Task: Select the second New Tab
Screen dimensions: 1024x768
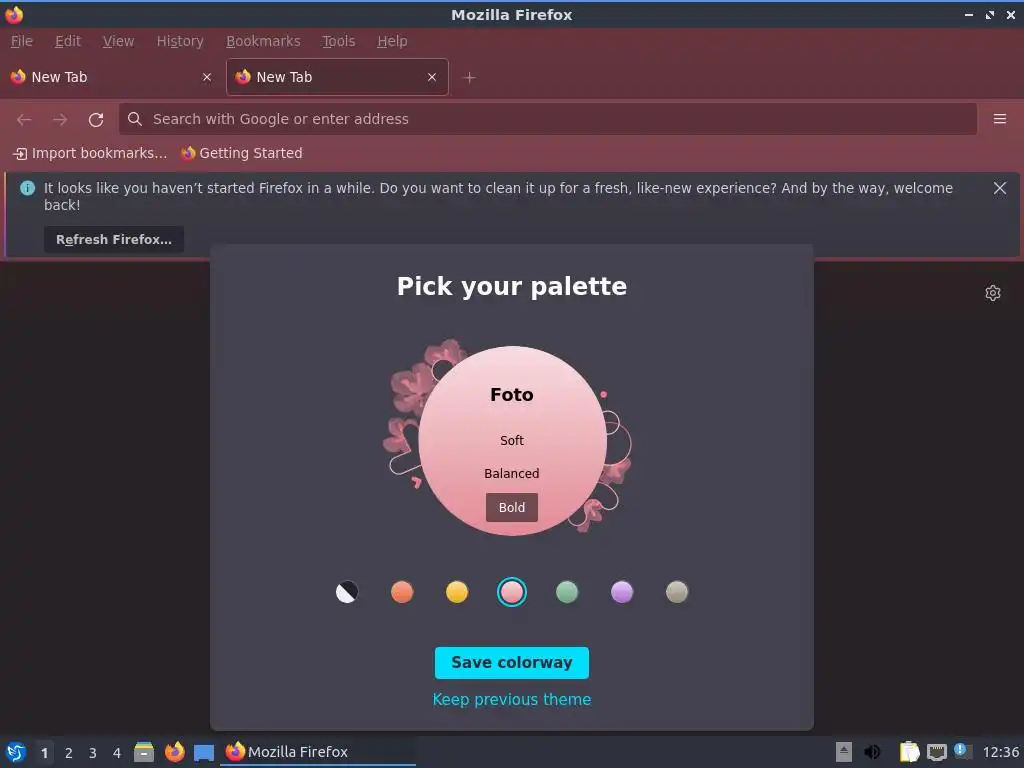Action: click(337, 77)
